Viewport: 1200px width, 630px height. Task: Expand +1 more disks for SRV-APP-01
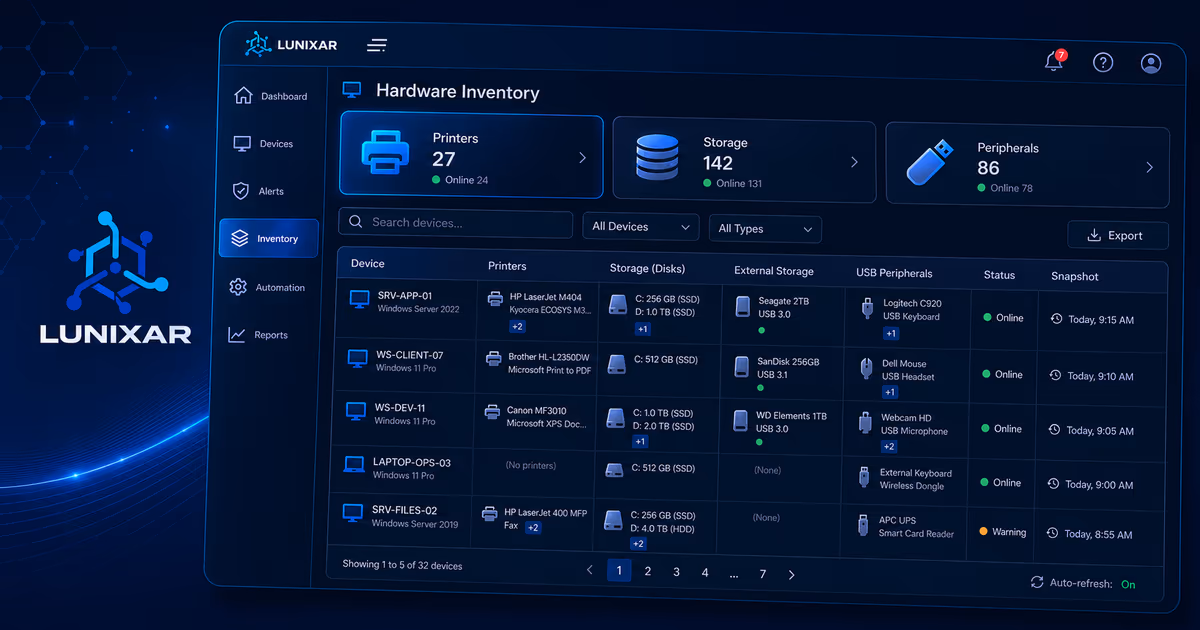tap(642, 329)
